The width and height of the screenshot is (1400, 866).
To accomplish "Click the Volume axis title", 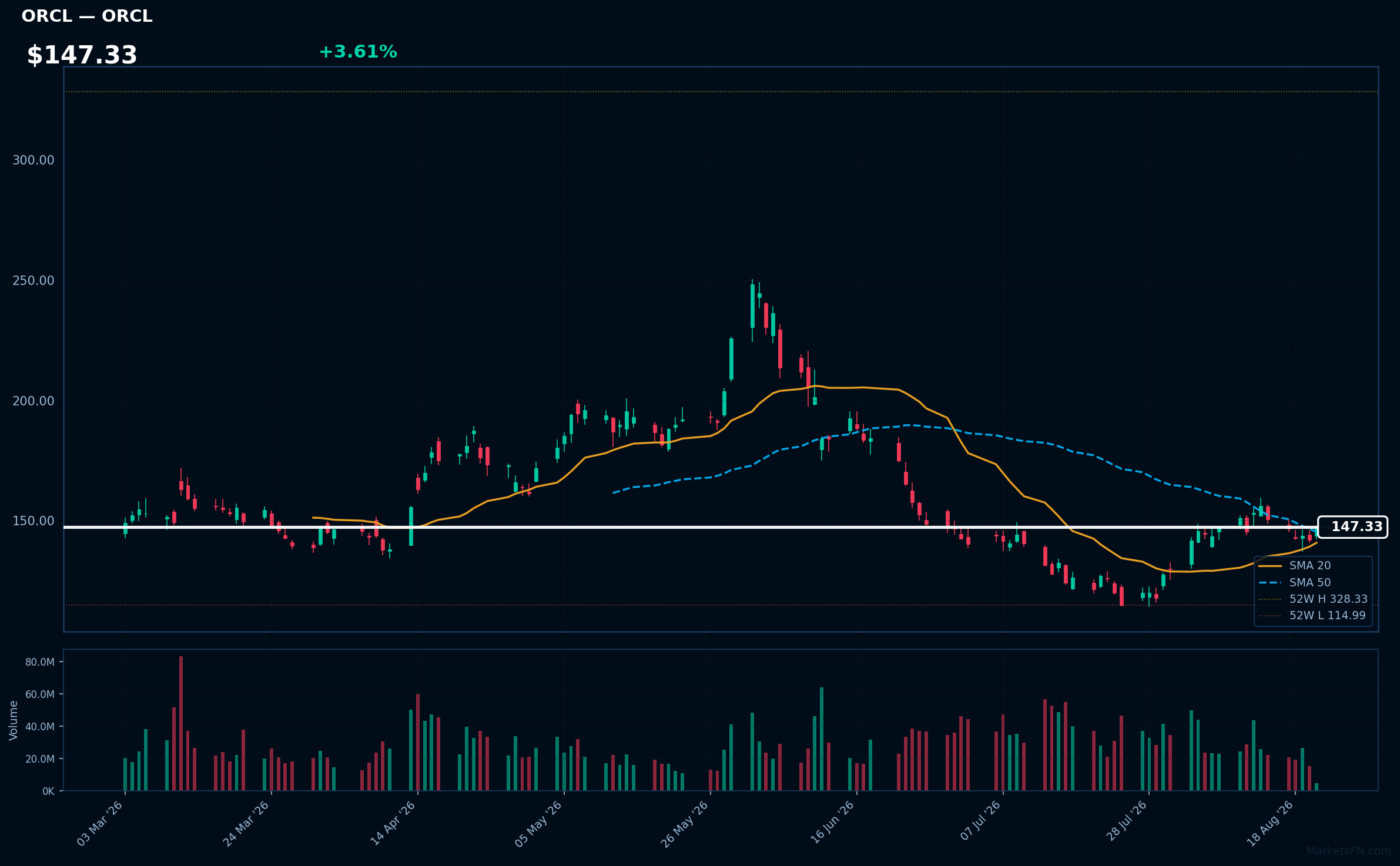I will click(x=14, y=720).
